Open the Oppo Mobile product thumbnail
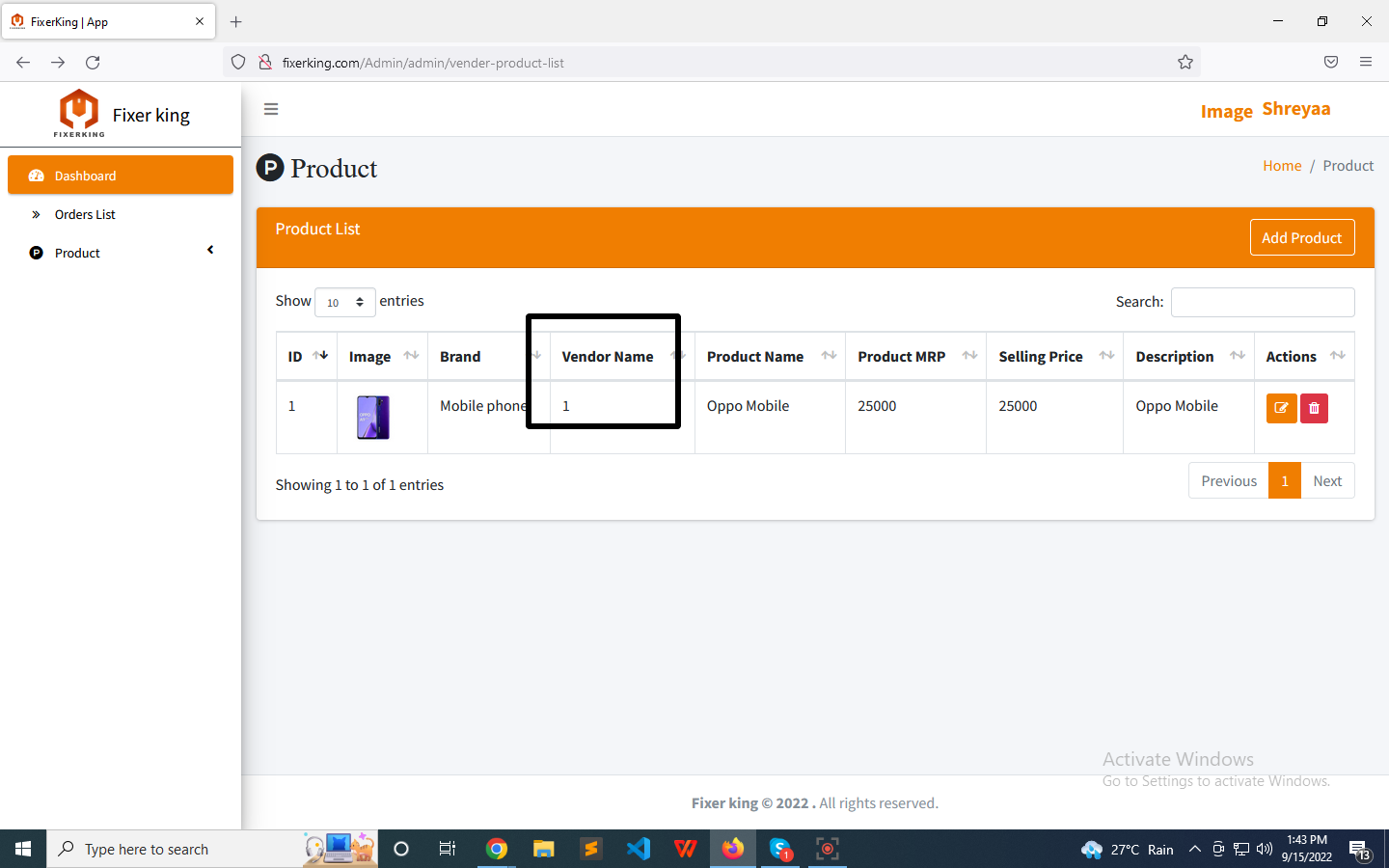 (373, 418)
